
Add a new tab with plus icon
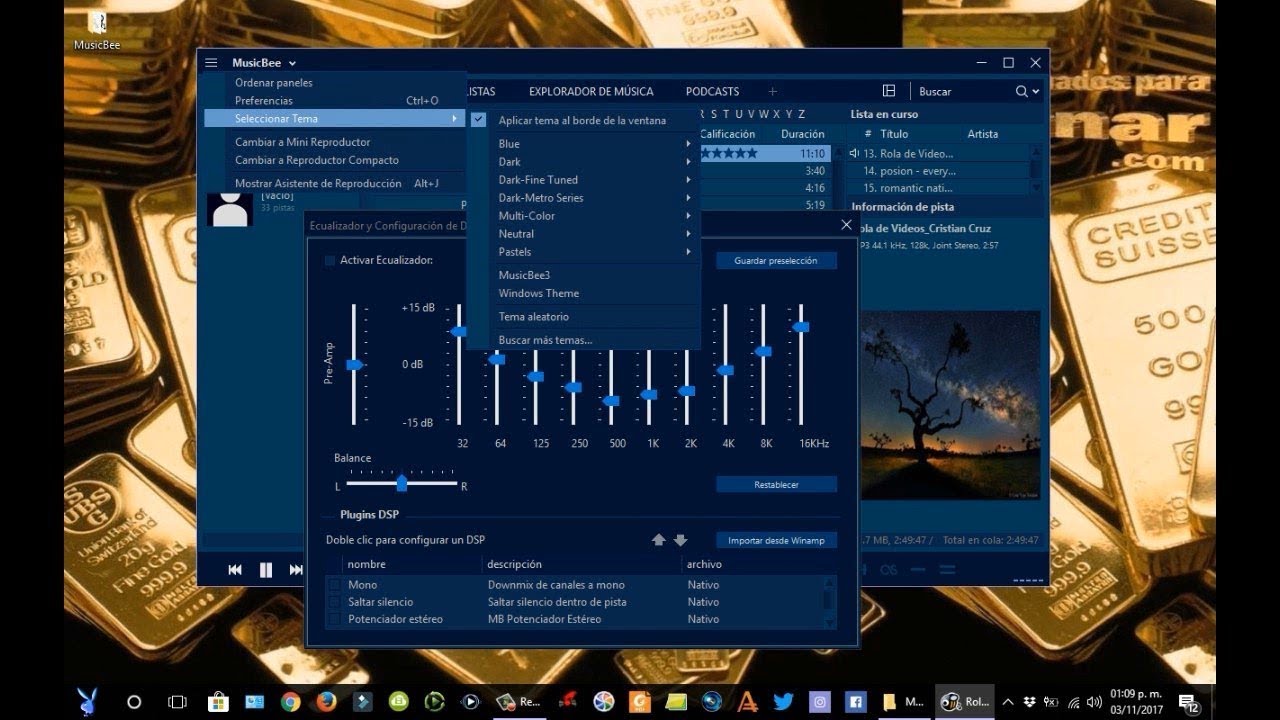click(772, 91)
